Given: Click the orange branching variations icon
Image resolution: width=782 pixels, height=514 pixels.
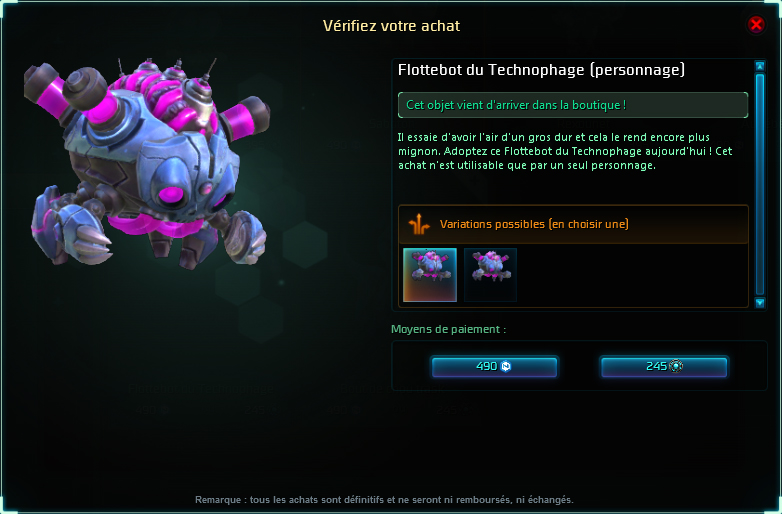Looking at the screenshot, I should coord(419,224).
